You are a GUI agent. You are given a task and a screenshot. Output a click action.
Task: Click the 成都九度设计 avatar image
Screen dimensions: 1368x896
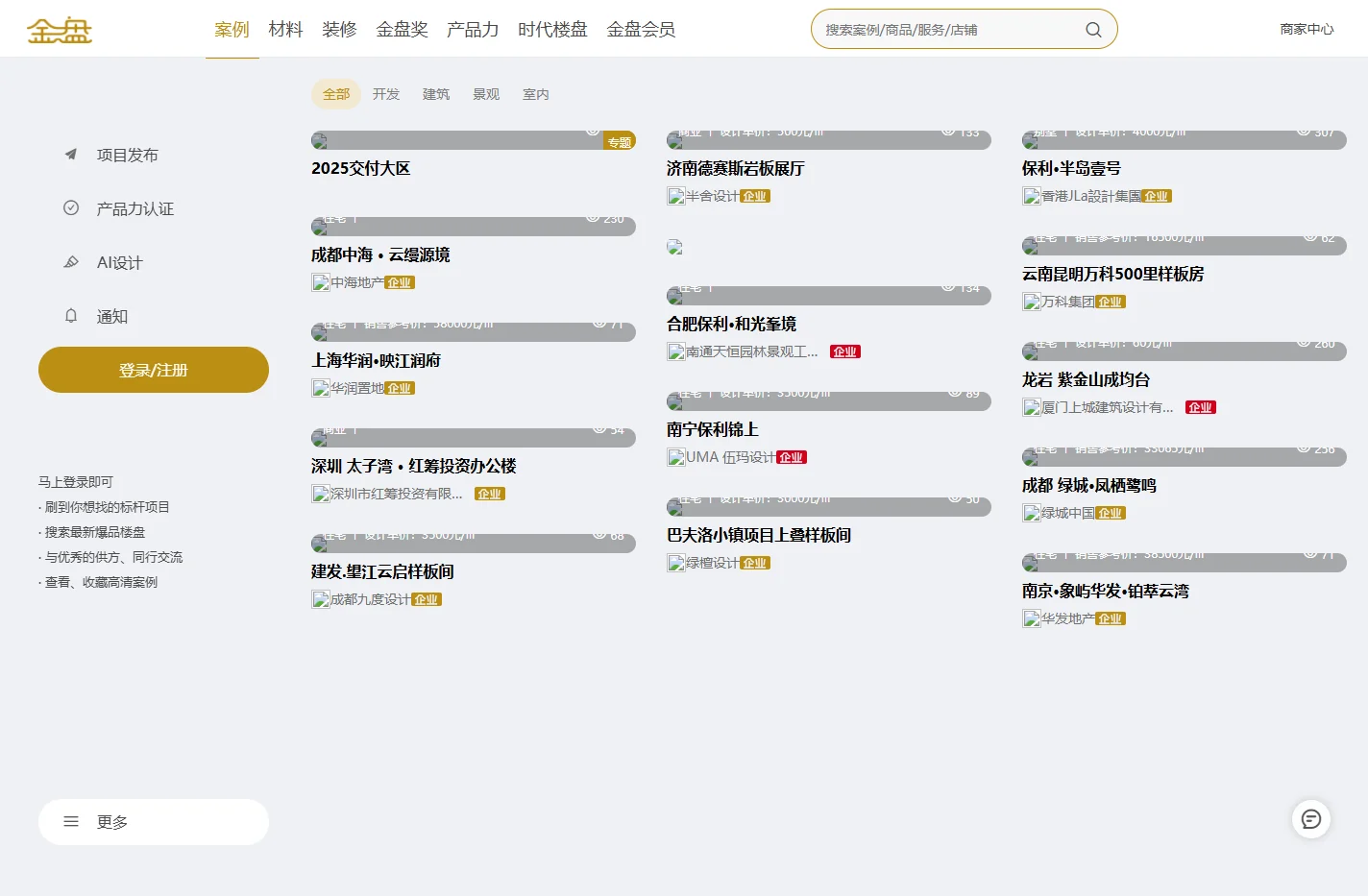point(321,599)
